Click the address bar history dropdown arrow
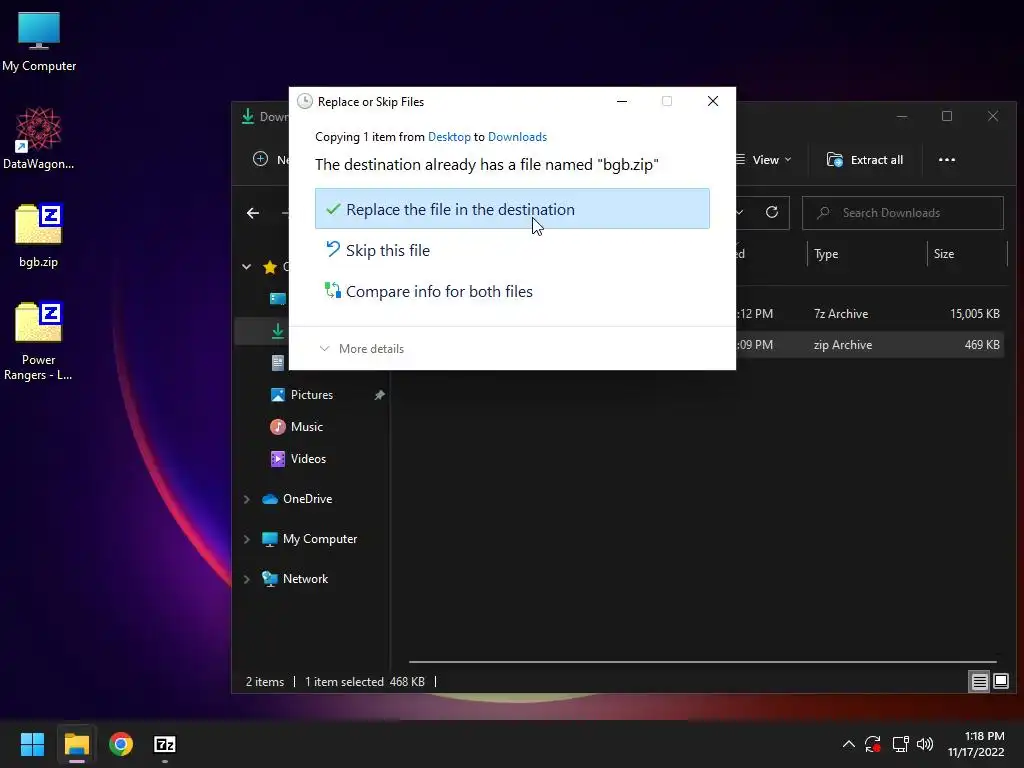The image size is (1024, 768). [741, 212]
